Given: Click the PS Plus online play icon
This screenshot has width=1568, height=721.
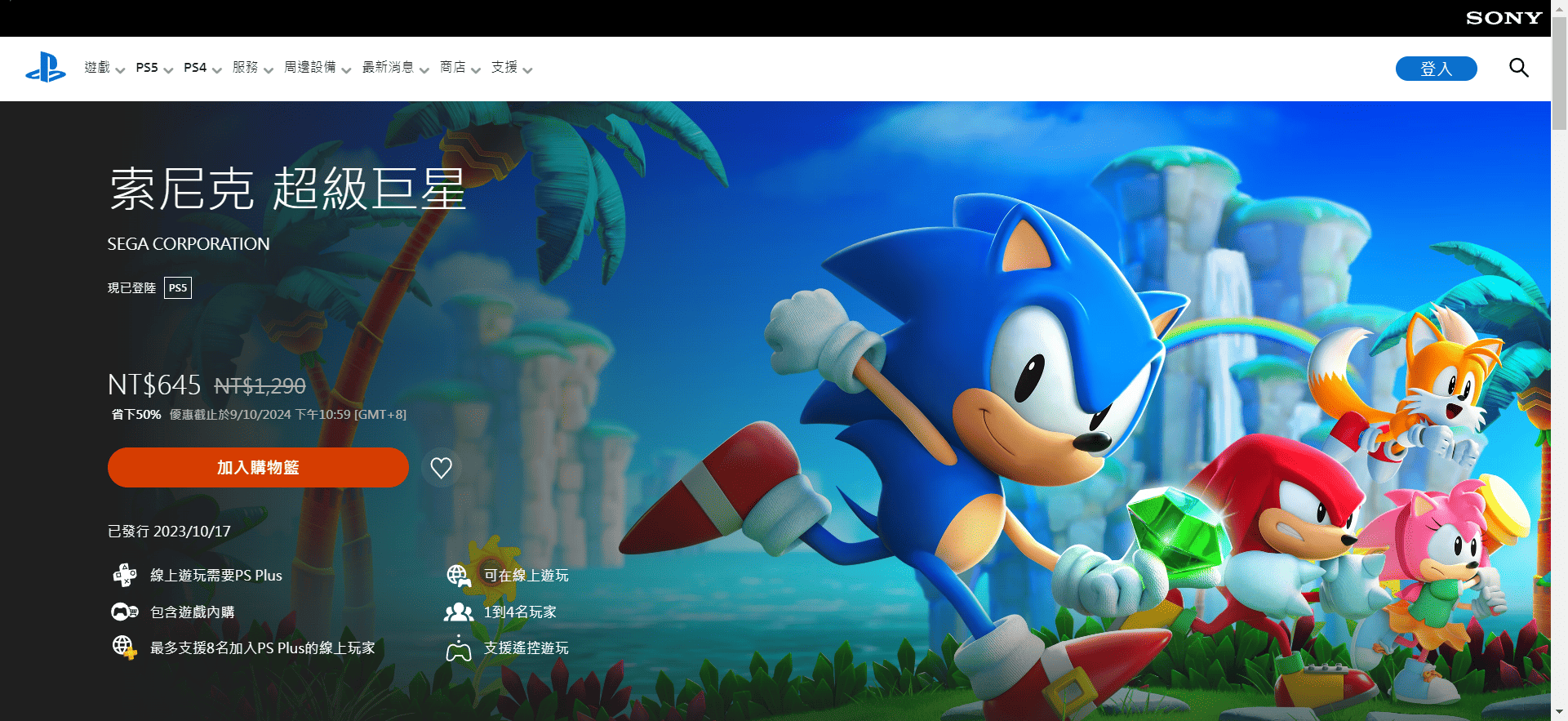Looking at the screenshot, I should click(x=125, y=576).
